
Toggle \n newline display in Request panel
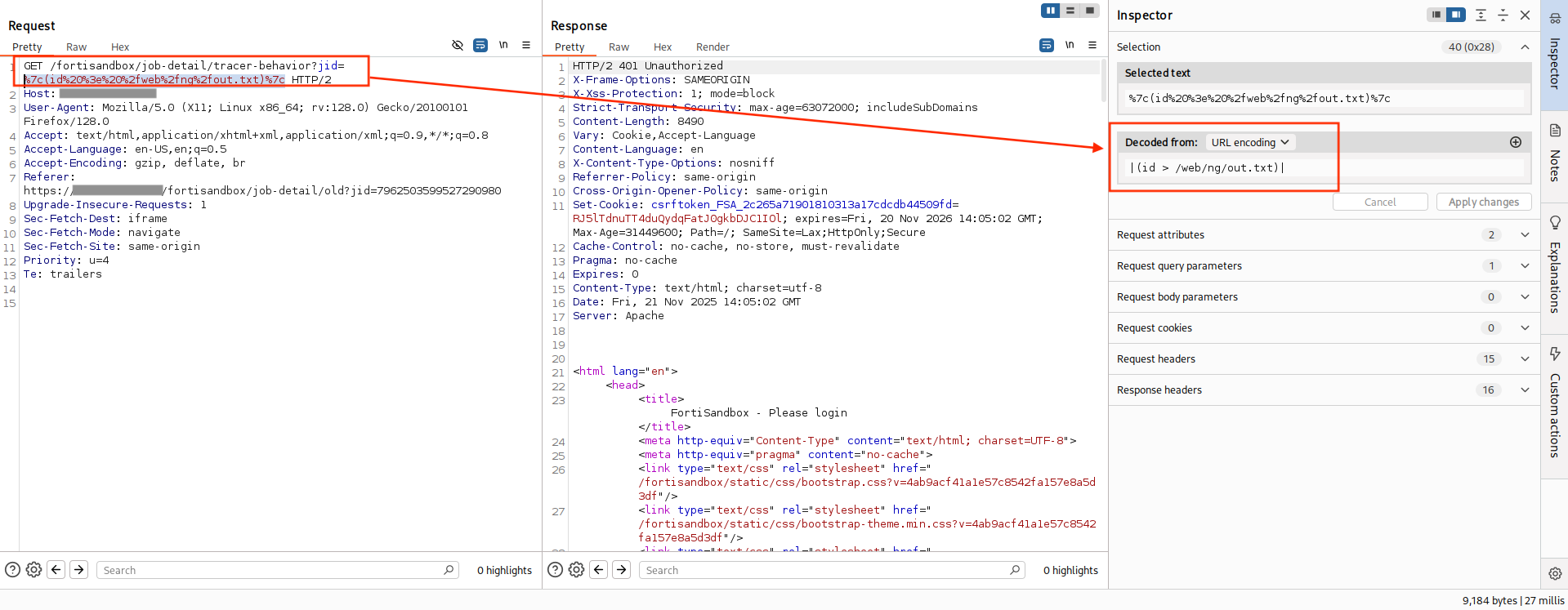503,46
